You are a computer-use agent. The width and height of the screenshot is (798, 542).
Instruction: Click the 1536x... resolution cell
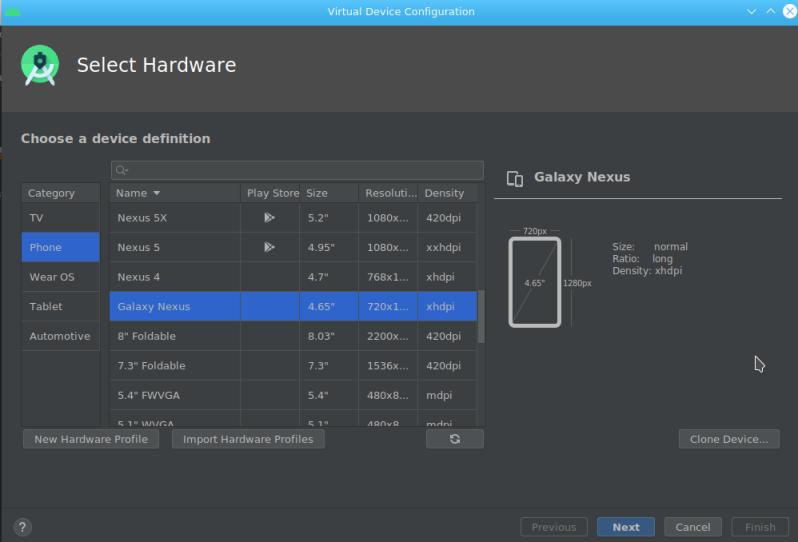pos(388,365)
